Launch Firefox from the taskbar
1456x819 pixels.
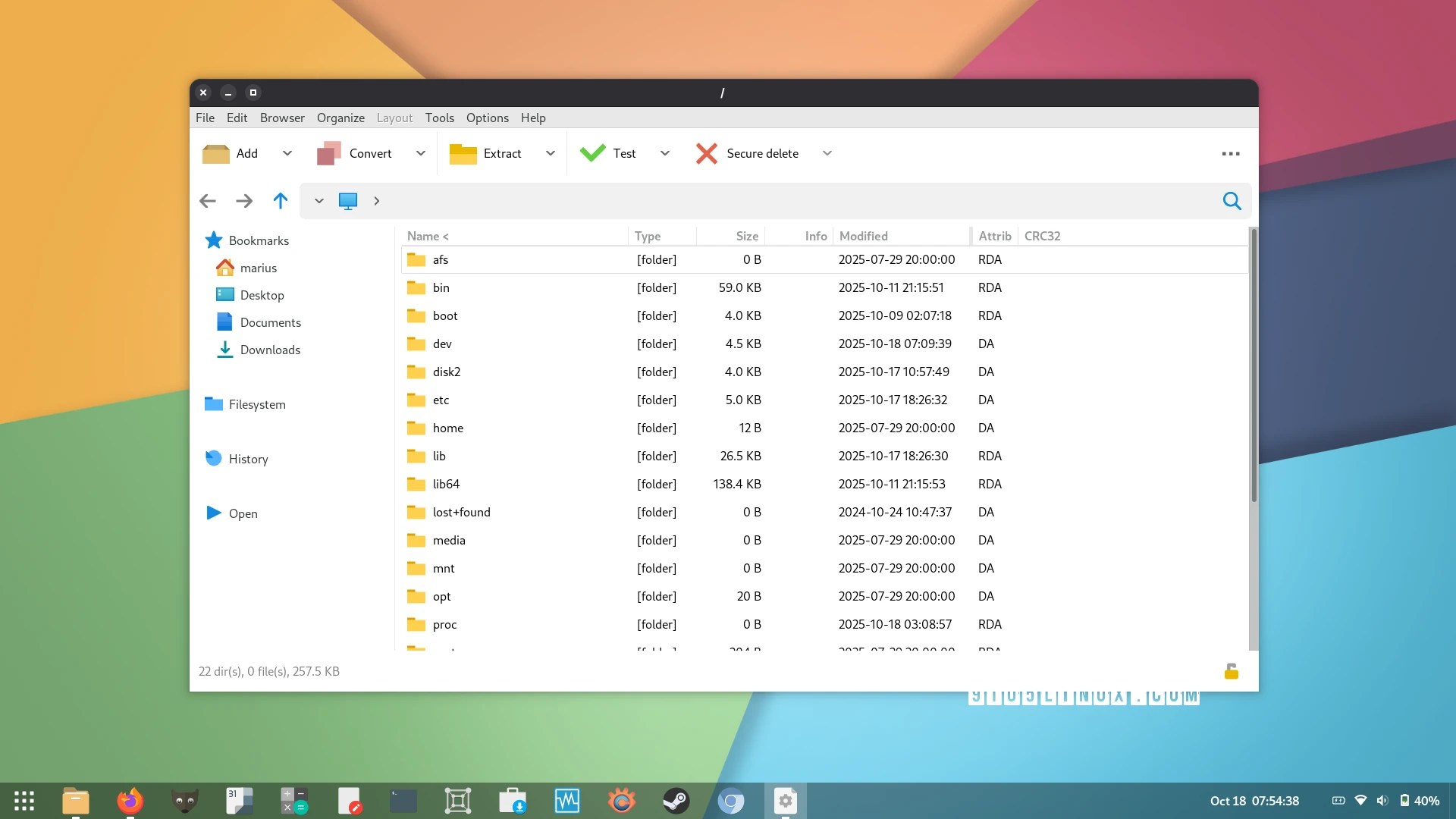pos(130,801)
